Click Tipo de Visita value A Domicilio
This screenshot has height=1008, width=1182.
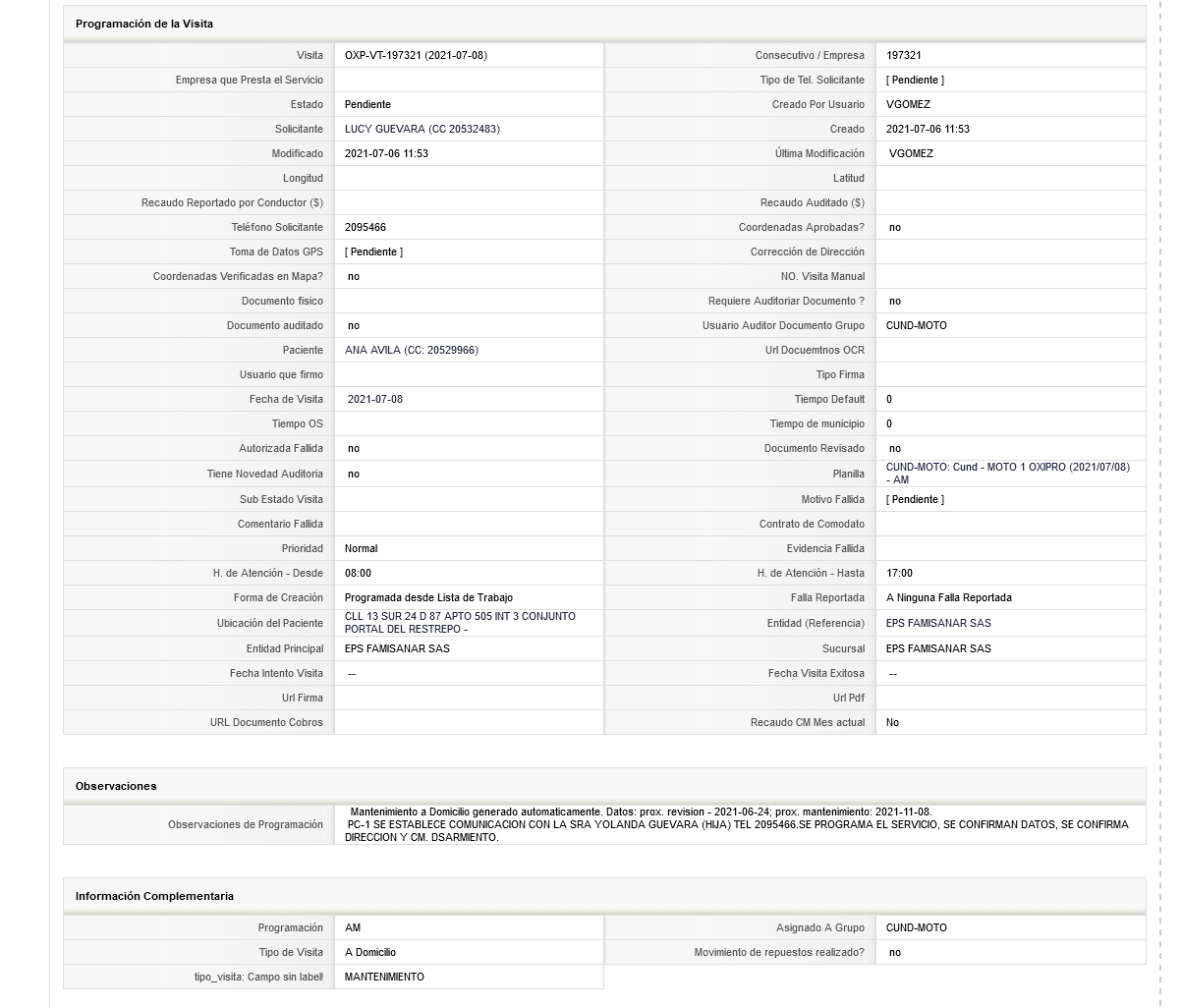coord(370,953)
